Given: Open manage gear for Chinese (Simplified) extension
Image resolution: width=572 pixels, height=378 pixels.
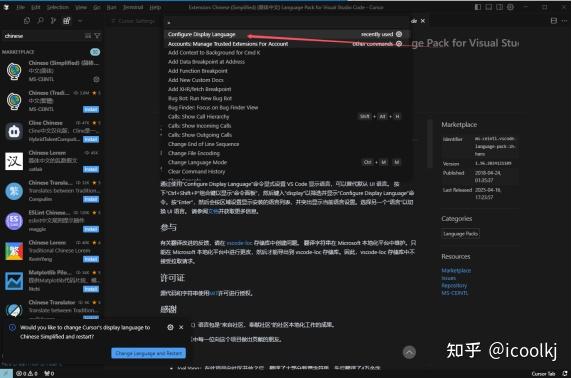Looking at the screenshot, I should (x=96, y=79).
